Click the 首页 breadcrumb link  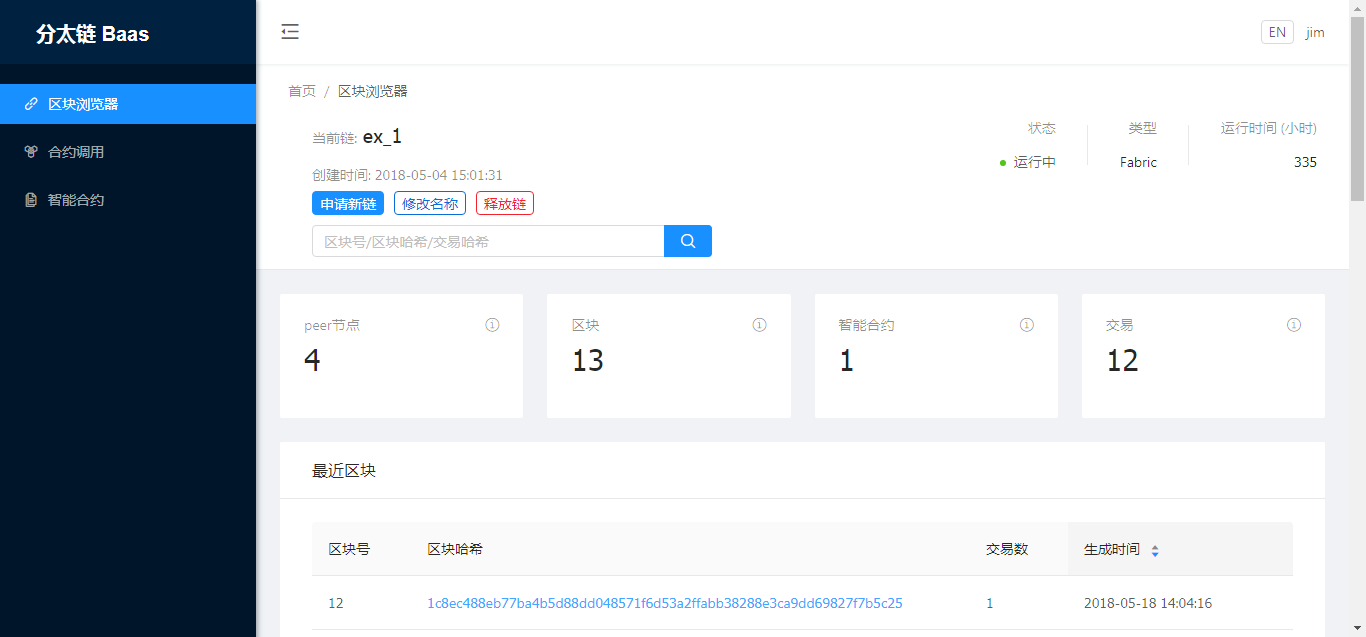(302, 91)
